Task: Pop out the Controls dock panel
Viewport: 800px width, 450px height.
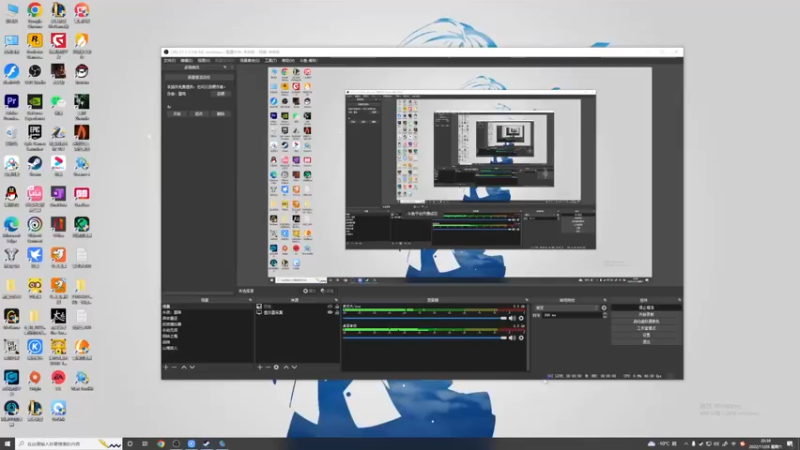Action: [679, 300]
